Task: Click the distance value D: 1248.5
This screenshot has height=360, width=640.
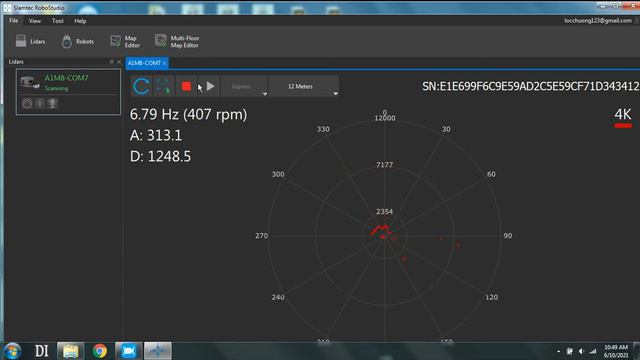Action: point(160,156)
